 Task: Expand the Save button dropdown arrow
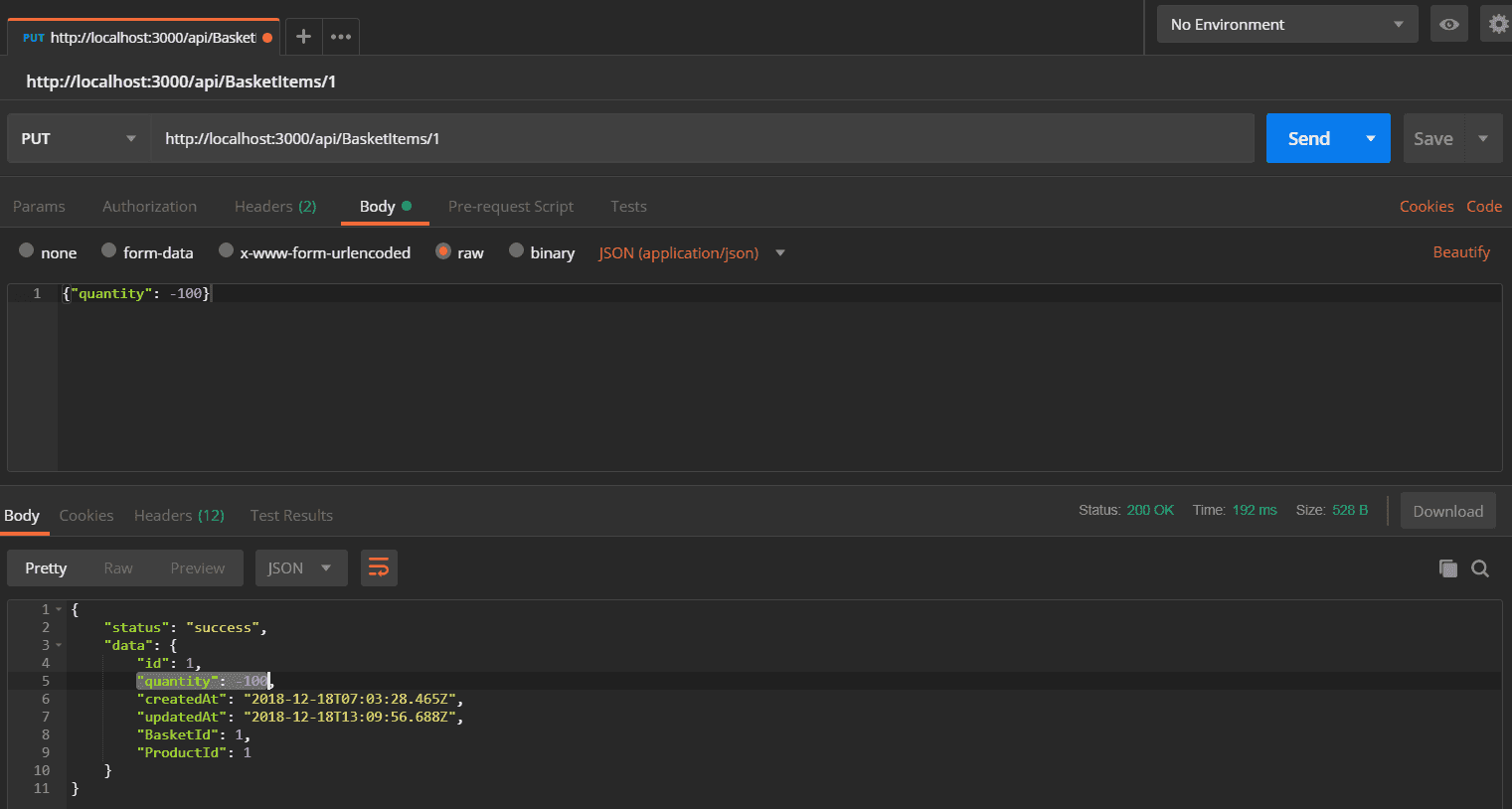tap(1483, 138)
